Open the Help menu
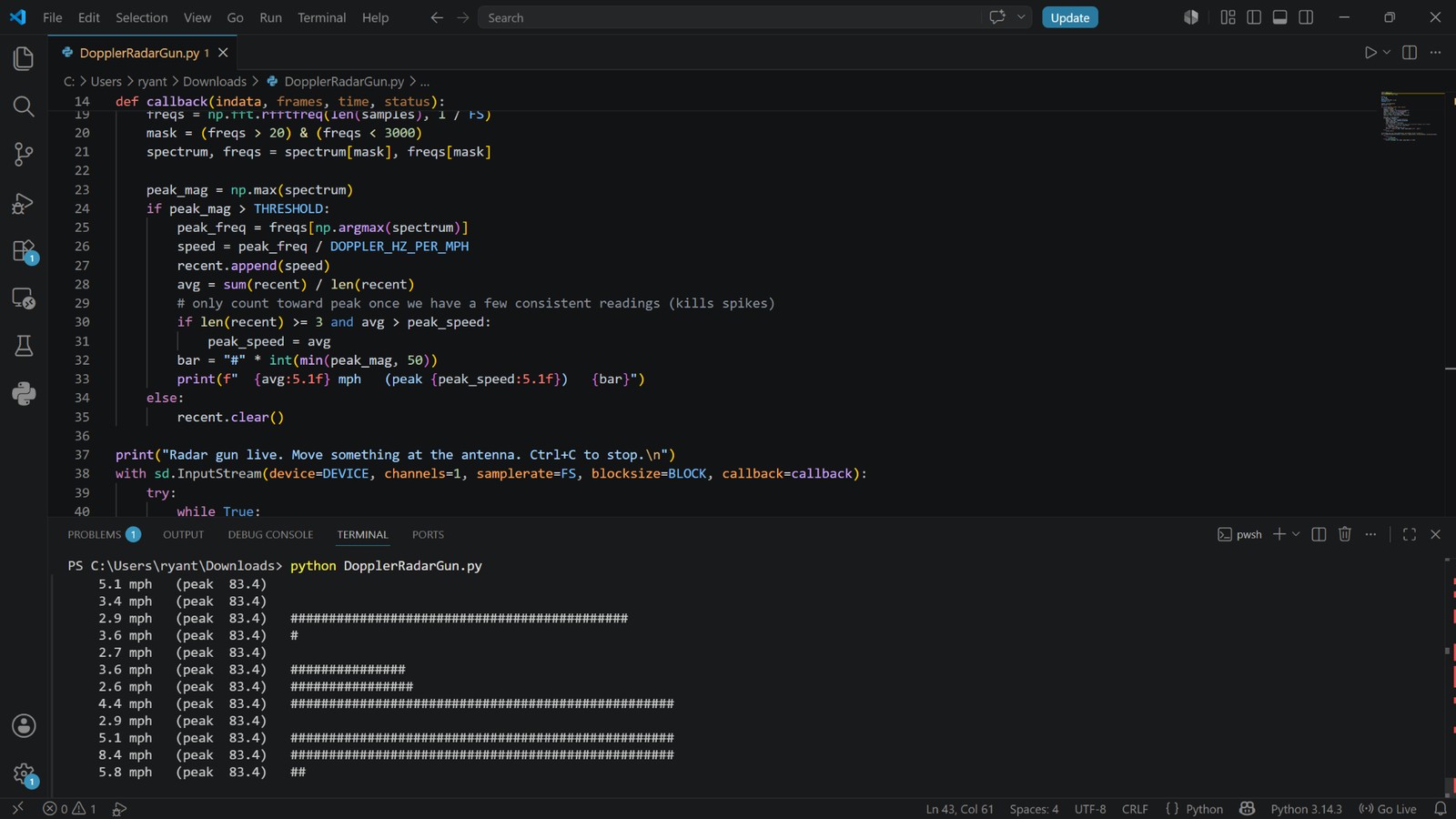This screenshot has height=819, width=1456. click(x=375, y=17)
